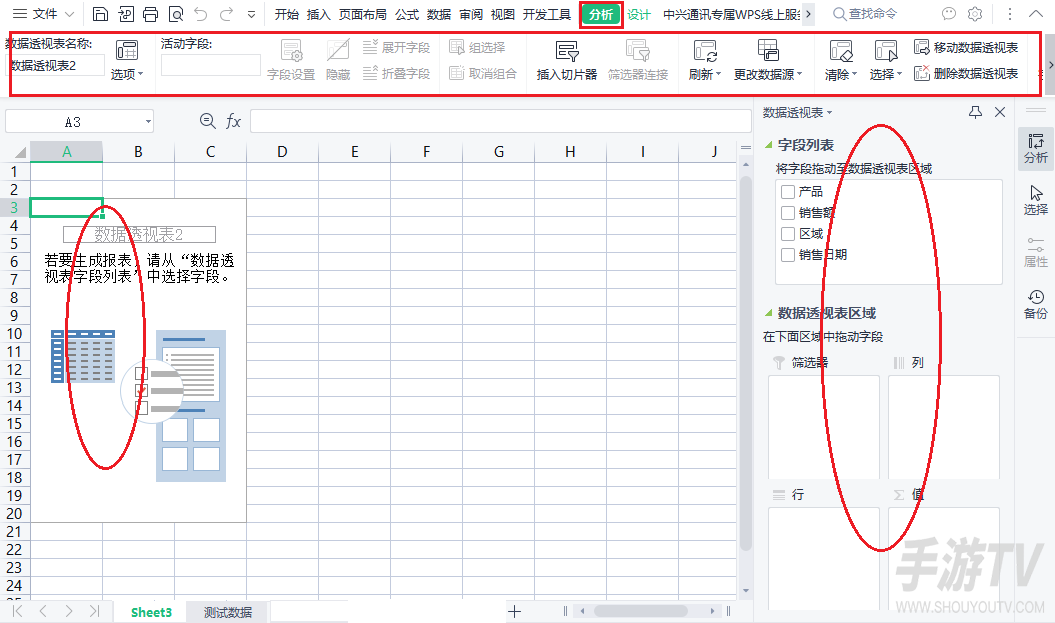Open Print Preview icon
The width and height of the screenshot is (1055, 623).
pos(176,14)
